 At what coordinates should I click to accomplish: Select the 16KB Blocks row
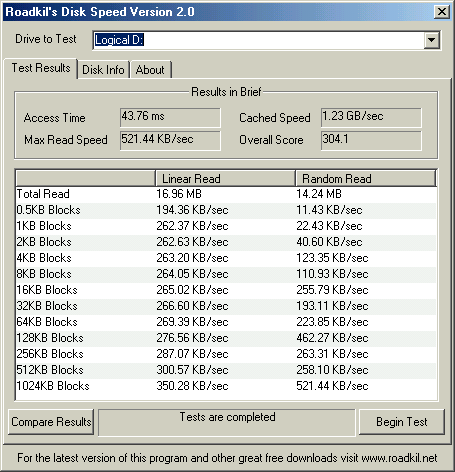226,290
